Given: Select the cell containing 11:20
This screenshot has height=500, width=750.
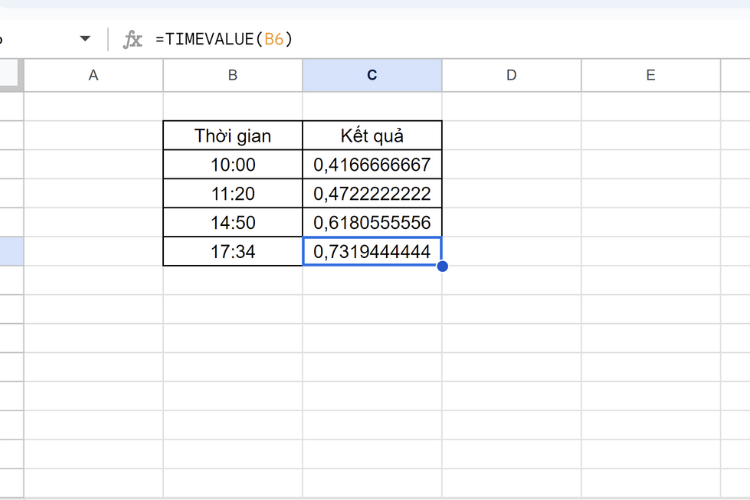Looking at the screenshot, I should [232, 193].
